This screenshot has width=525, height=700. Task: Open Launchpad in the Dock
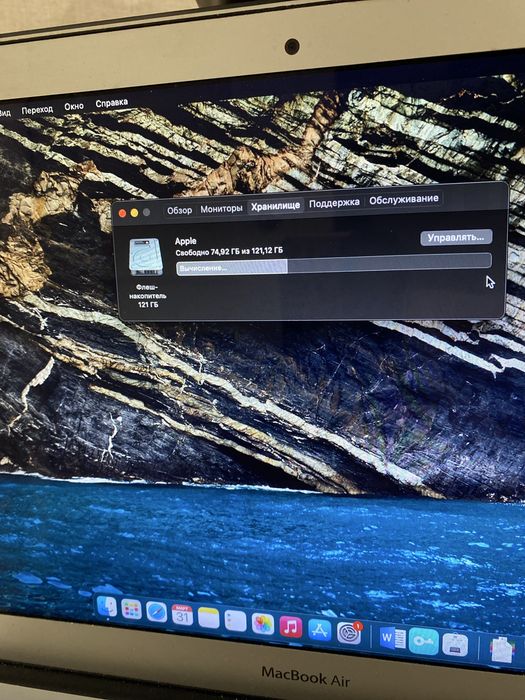point(131,609)
